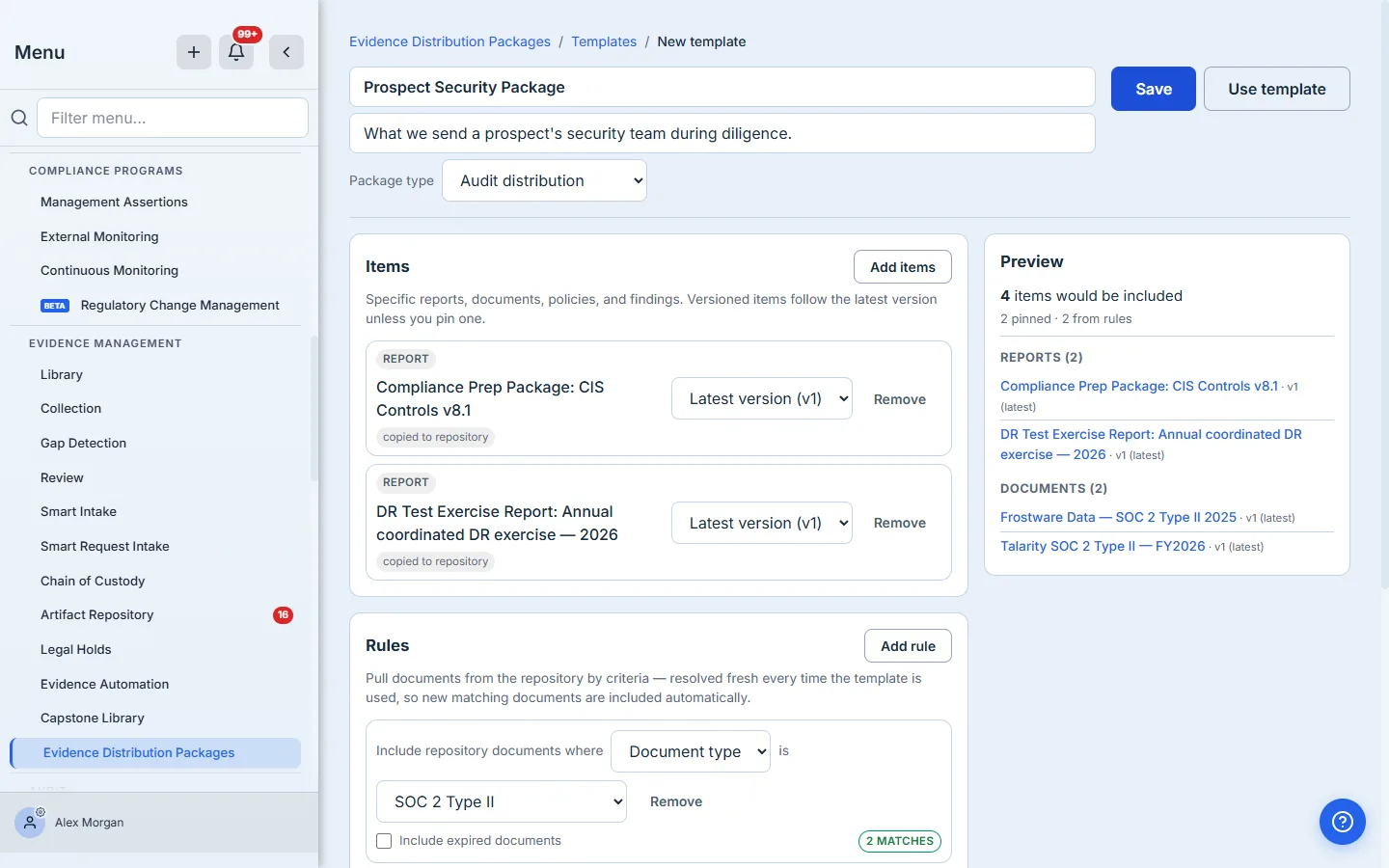Viewport: 1389px width, 868px height.
Task: Remove the Document type rule
Action: click(x=676, y=801)
